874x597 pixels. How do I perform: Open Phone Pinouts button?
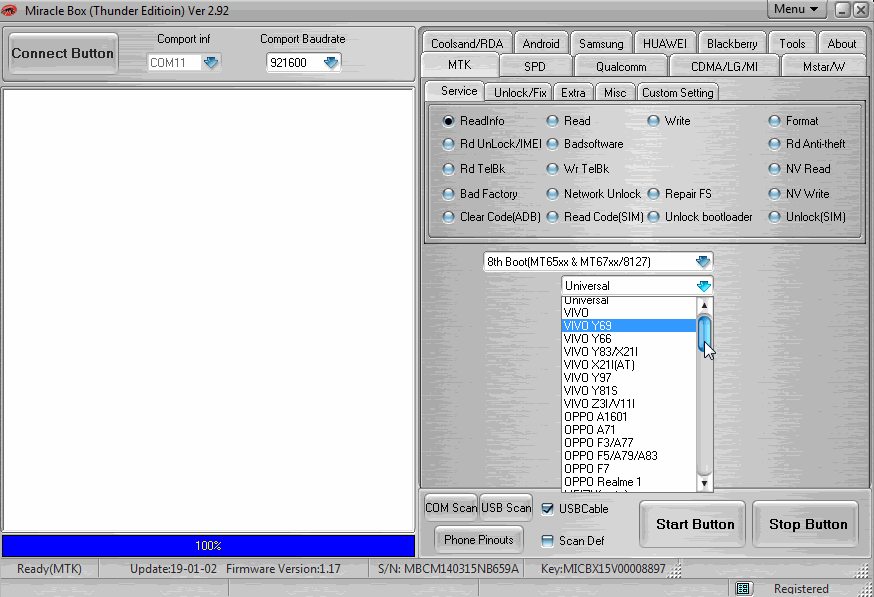click(479, 540)
